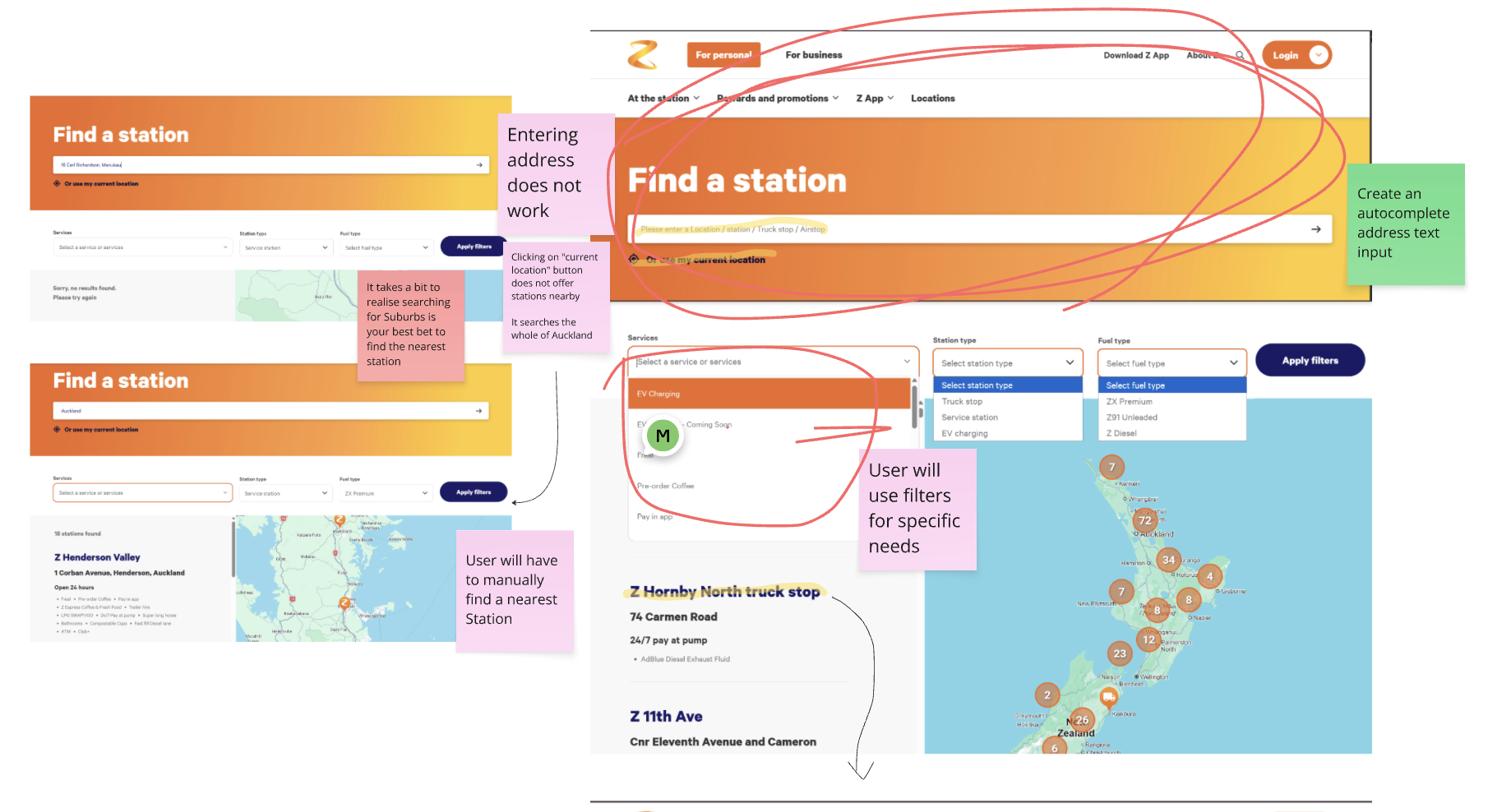Click map cluster marker 2 on South Island
Image resolution: width=1488 pixels, height=812 pixels.
point(1047,694)
